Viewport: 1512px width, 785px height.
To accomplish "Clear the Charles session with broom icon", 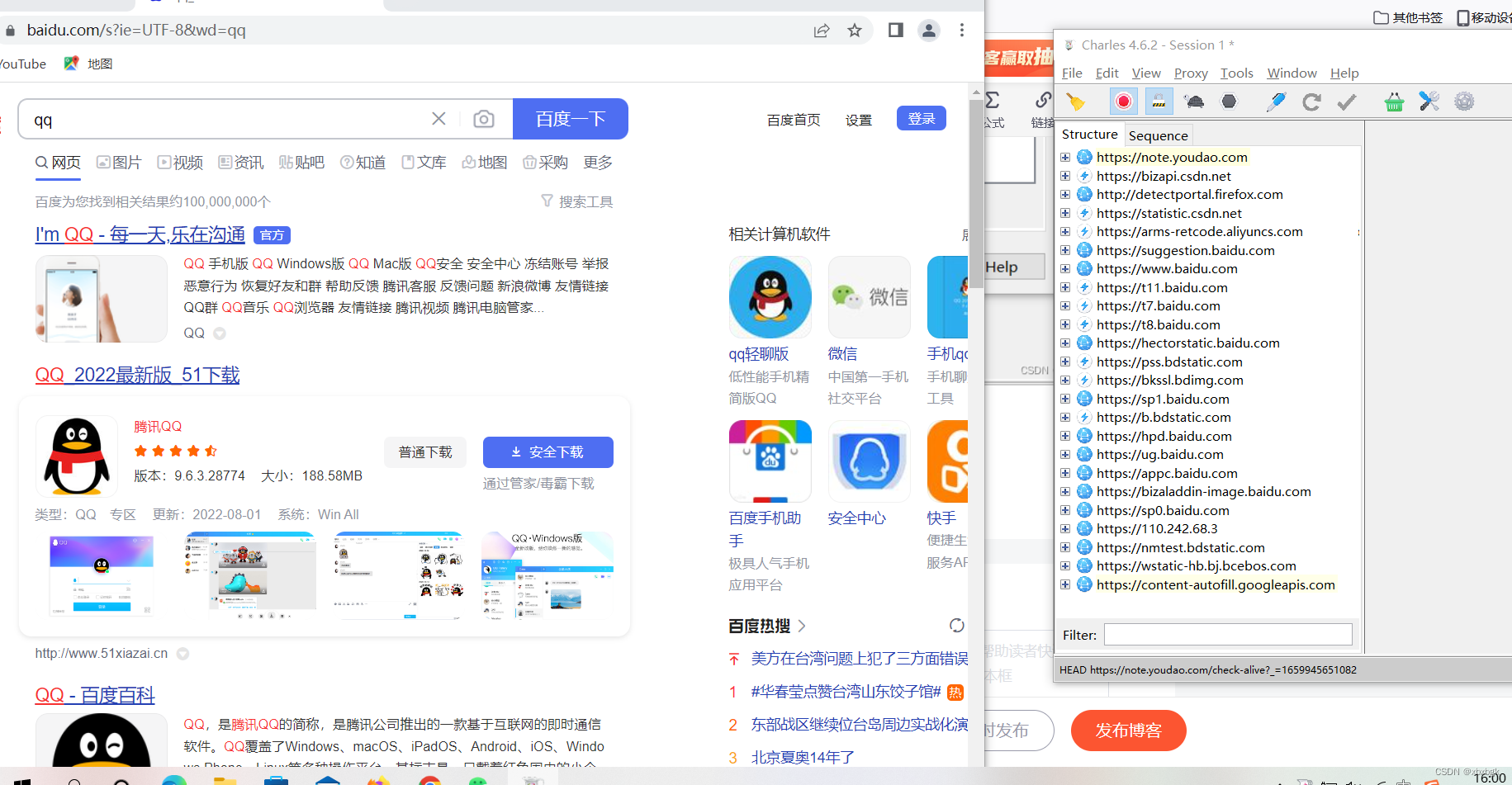I will coord(1075,102).
